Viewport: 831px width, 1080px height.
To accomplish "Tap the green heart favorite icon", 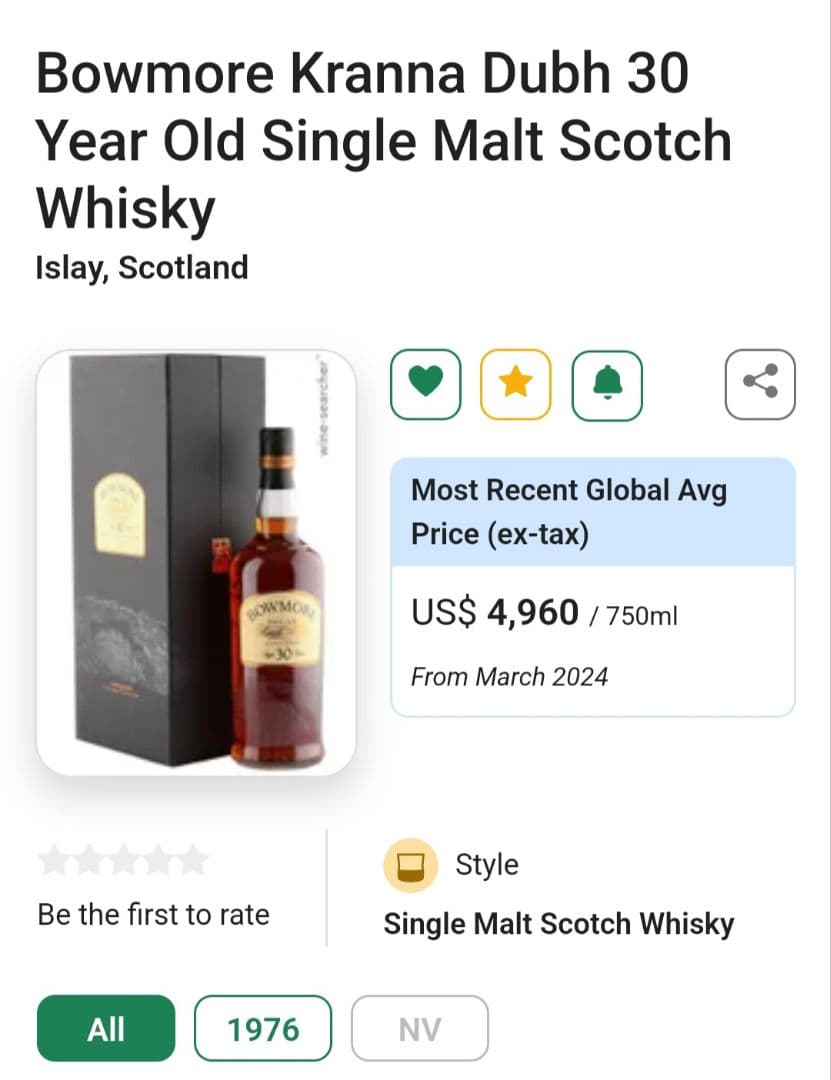I will tap(426, 384).
